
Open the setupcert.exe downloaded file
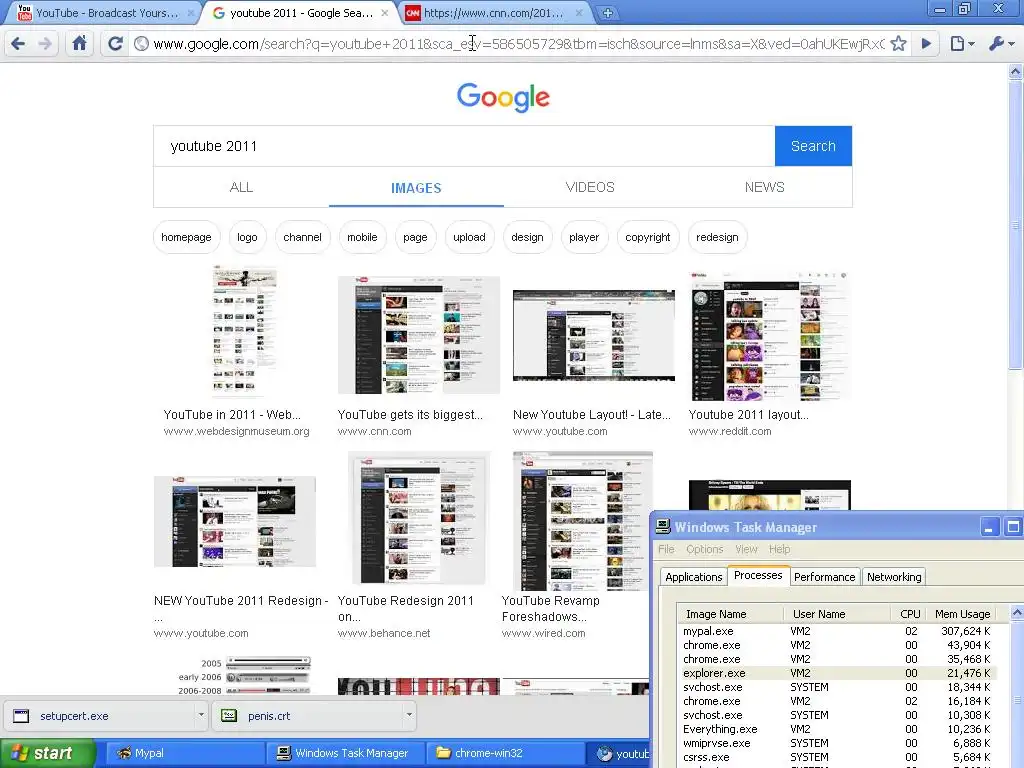click(x=99, y=716)
